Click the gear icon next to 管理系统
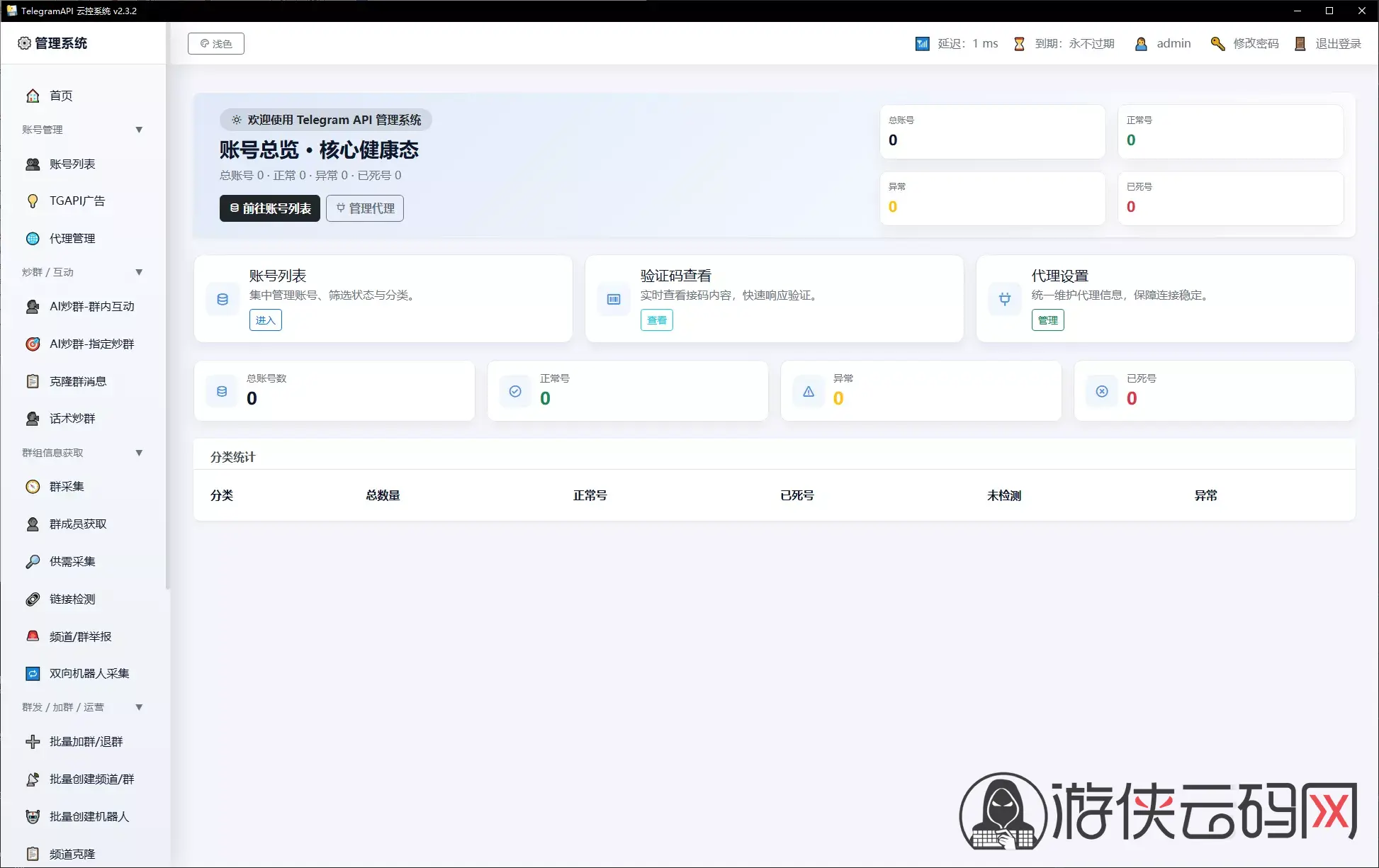The width and height of the screenshot is (1379, 868). pos(24,43)
